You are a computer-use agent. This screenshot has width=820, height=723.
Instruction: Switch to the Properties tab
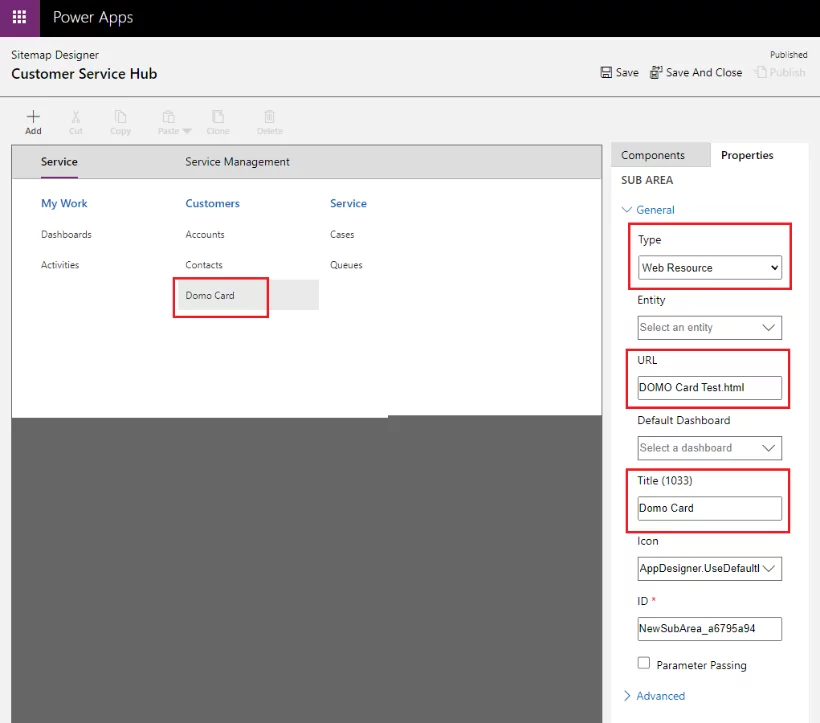pyautogui.click(x=747, y=155)
